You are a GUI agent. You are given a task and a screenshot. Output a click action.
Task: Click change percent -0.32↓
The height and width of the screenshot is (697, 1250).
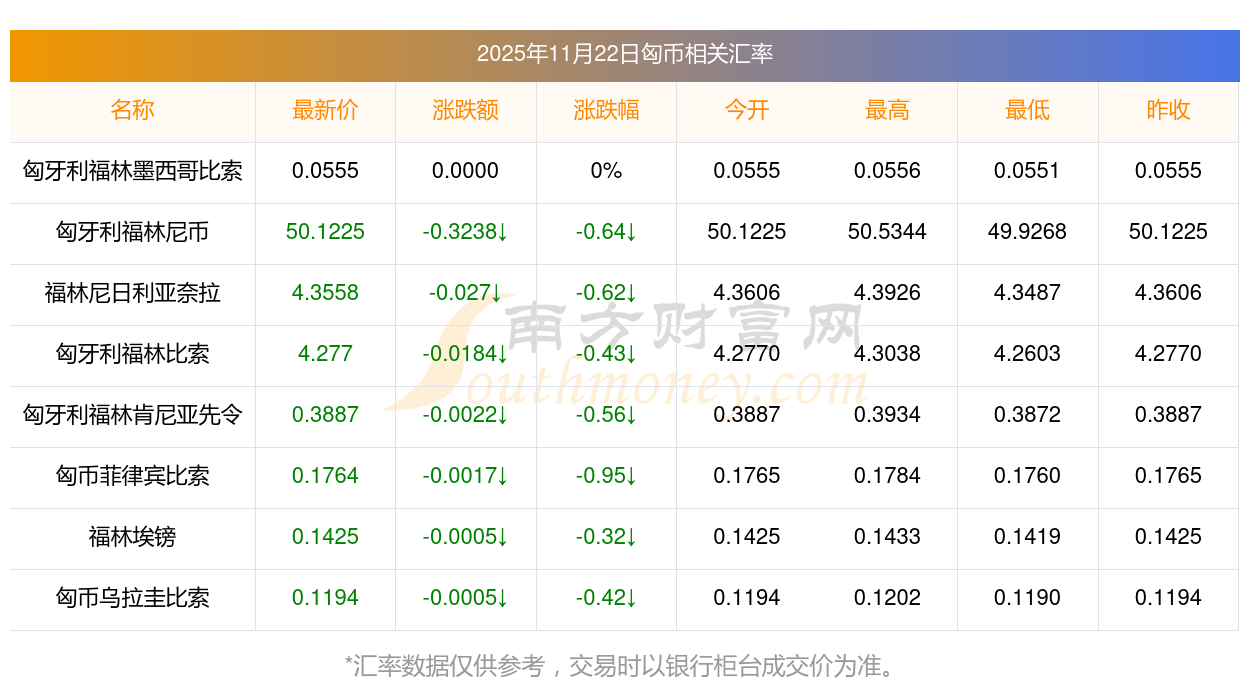606,537
